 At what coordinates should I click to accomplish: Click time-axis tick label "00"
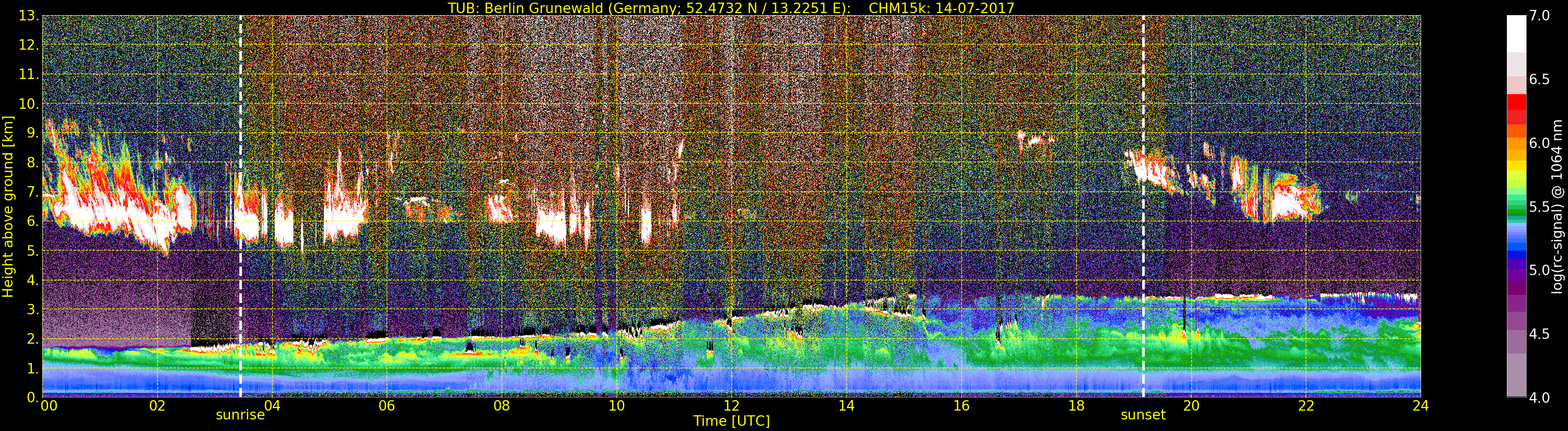pos(49,405)
